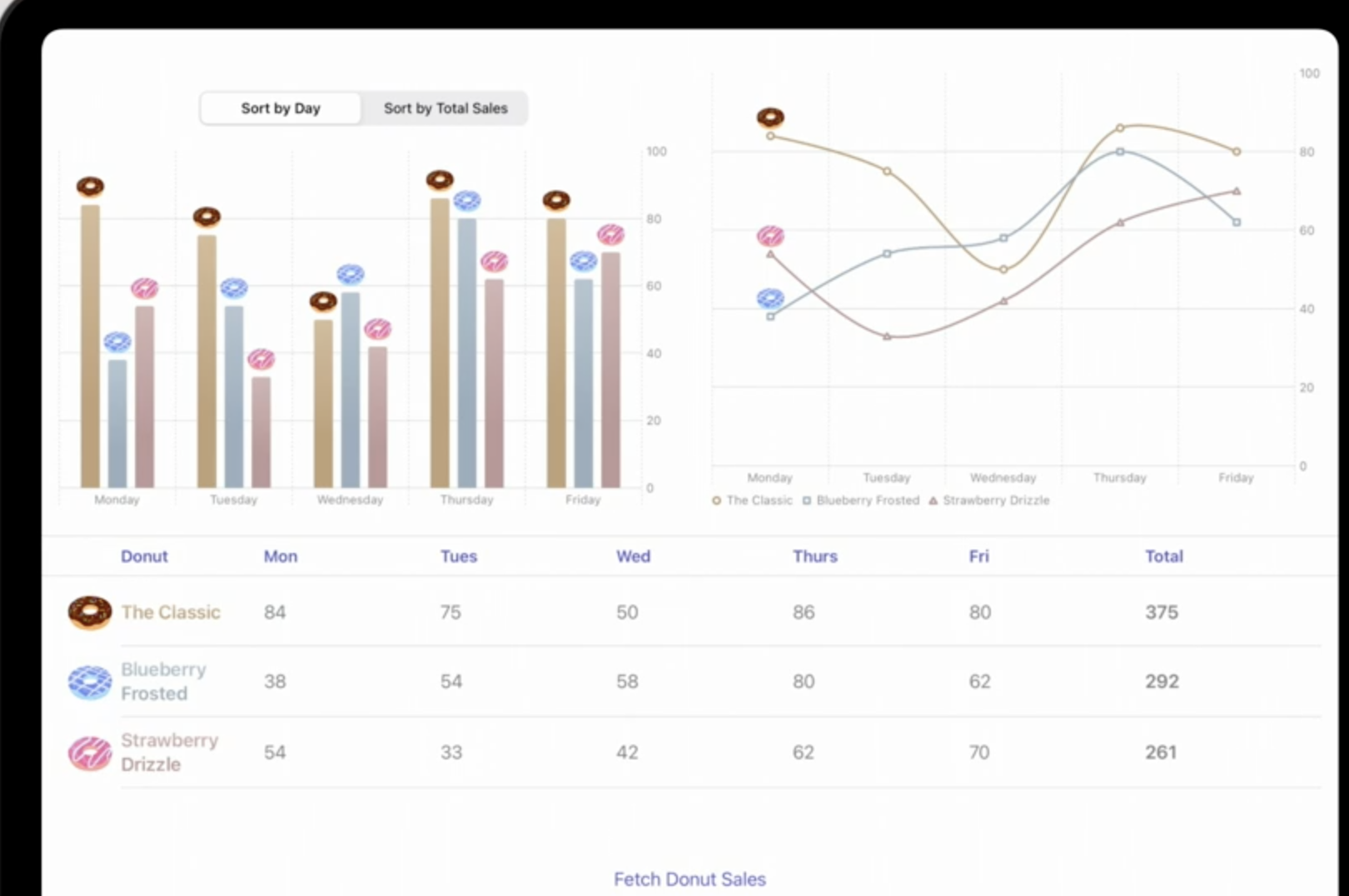Viewport: 1349px width, 896px height.
Task: Click pink donut atop Thursday bar
Action: pos(495,261)
